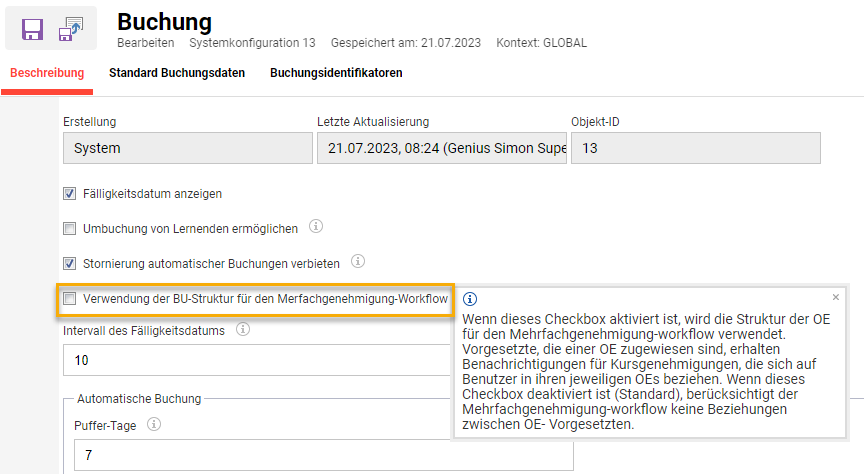The width and height of the screenshot is (864, 474).
Task: Click the Save floppy disk icon
Action: pyautogui.click(x=33, y=28)
